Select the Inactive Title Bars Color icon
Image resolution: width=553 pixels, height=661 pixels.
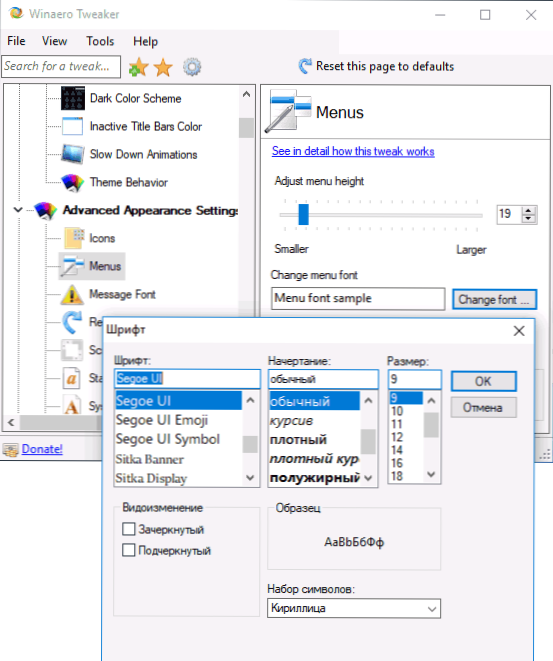coord(72,126)
